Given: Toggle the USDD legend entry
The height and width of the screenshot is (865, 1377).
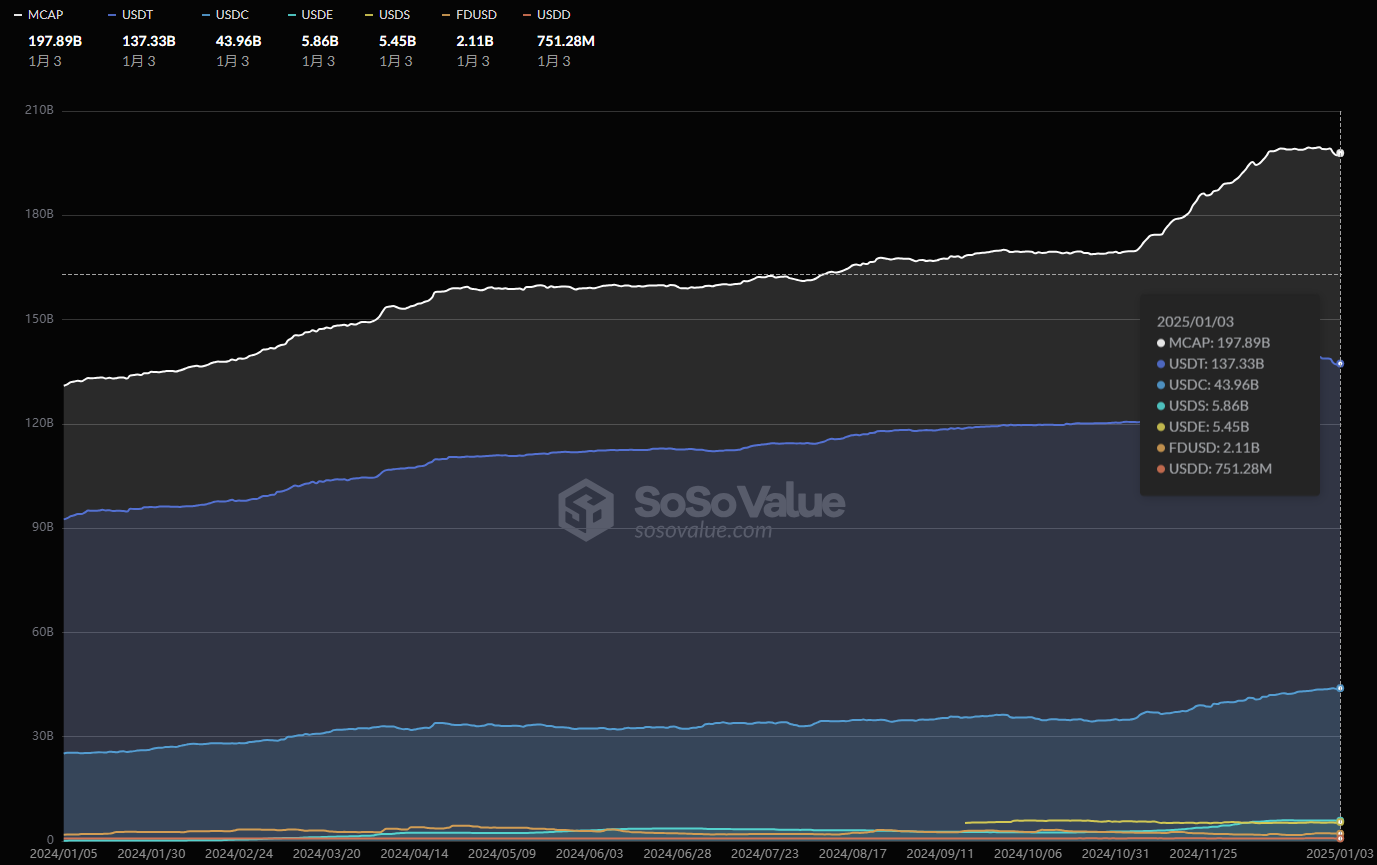Looking at the screenshot, I should pyautogui.click(x=548, y=15).
